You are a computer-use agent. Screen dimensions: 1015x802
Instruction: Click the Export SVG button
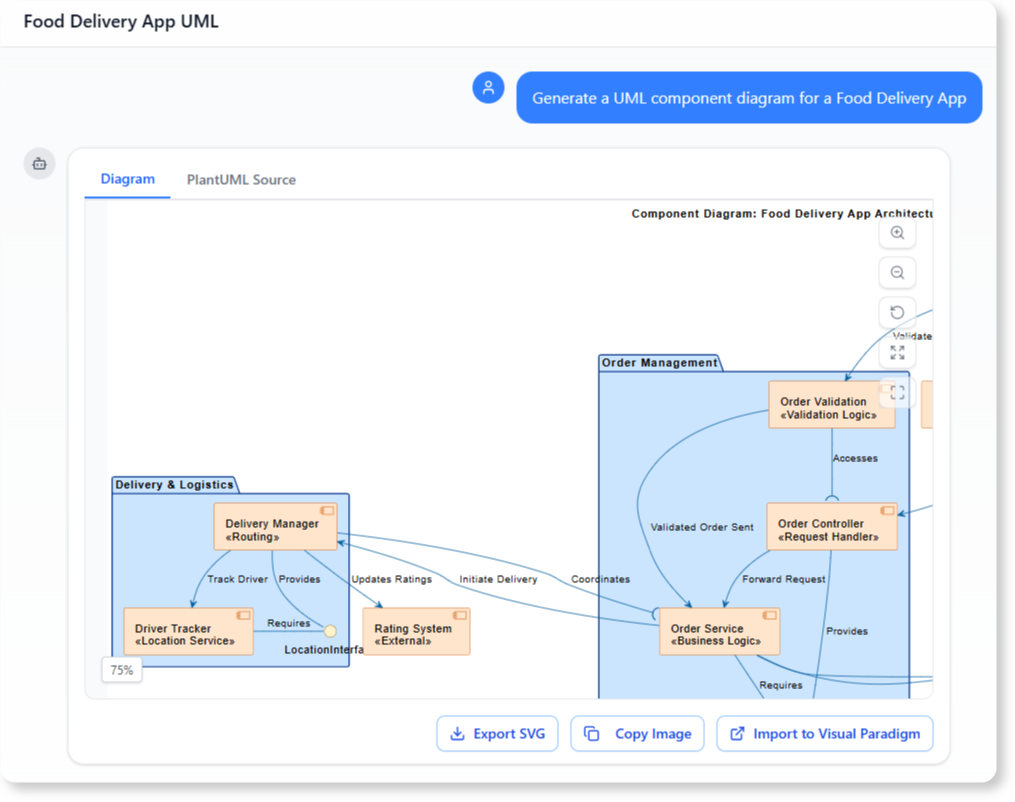[497, 733]
